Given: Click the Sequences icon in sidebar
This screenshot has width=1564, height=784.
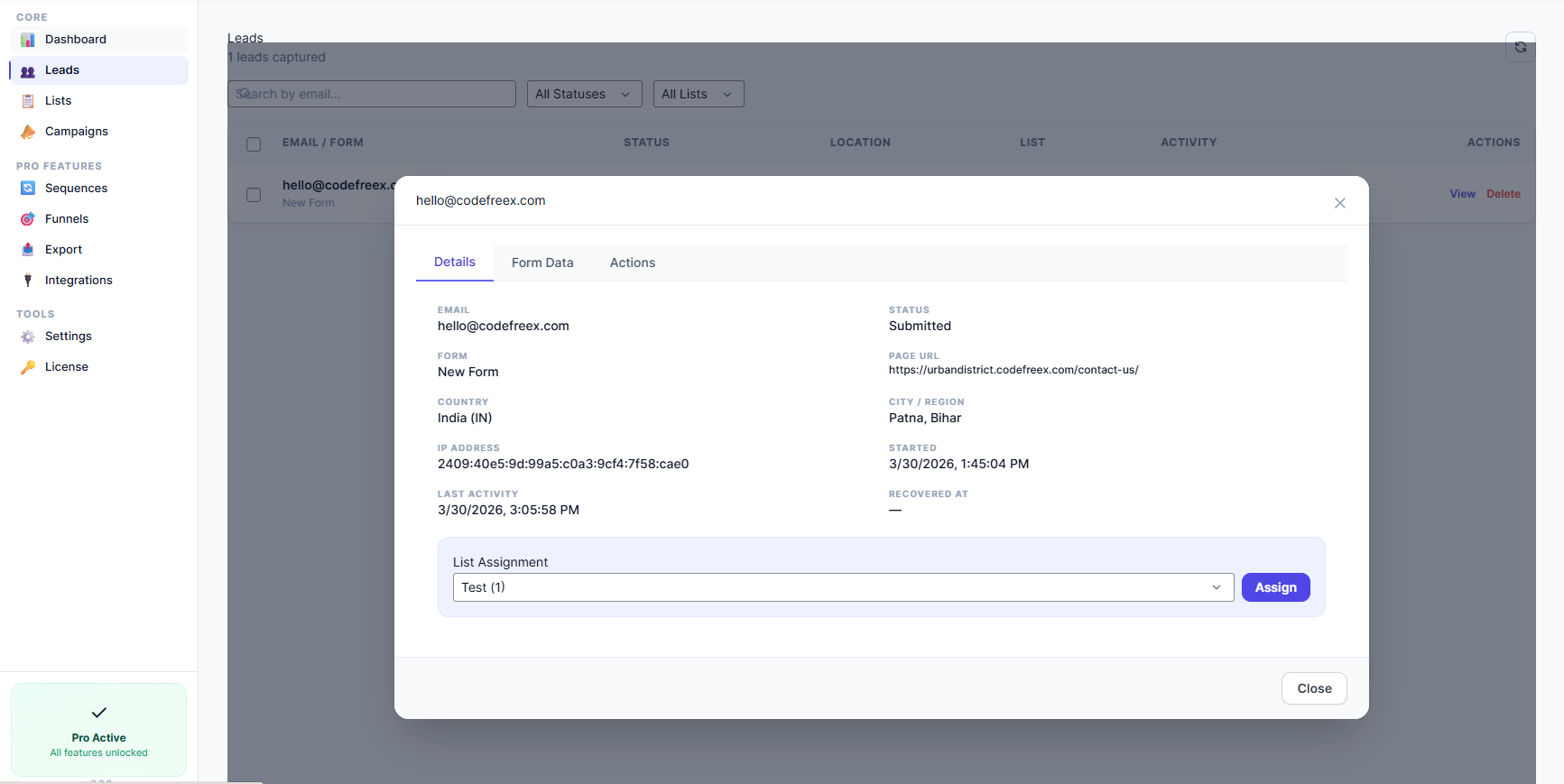Looking at the screenshot, I should click(x=28, y=189).
